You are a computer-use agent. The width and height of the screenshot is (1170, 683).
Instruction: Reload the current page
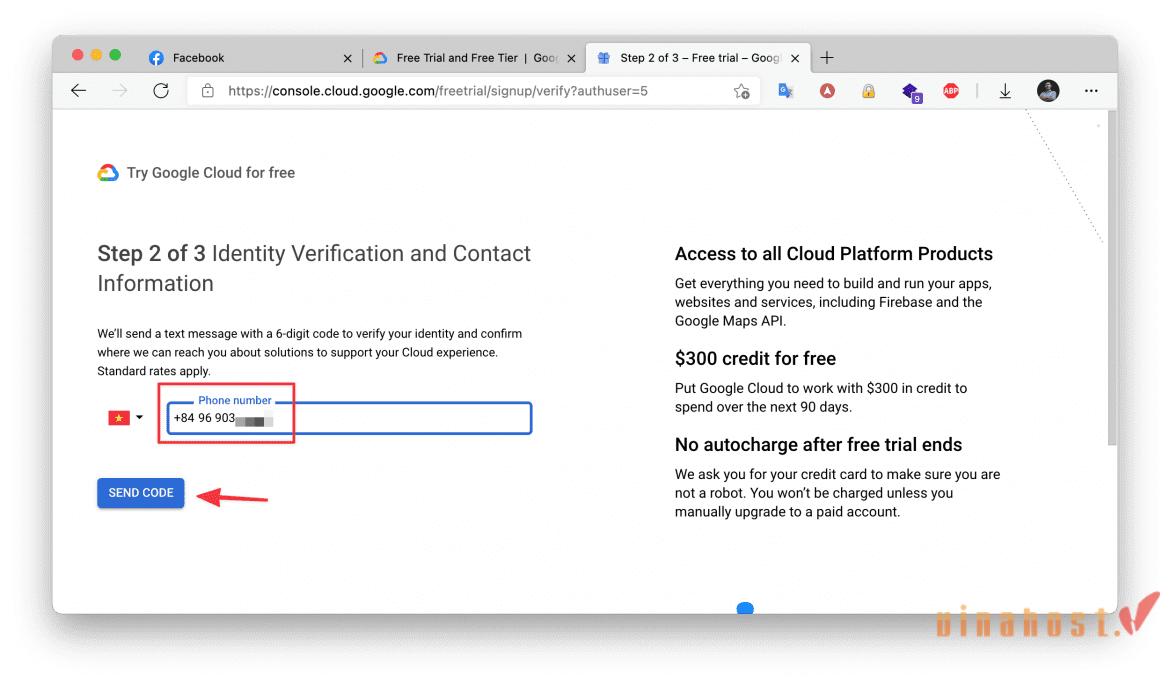(161, 90)
